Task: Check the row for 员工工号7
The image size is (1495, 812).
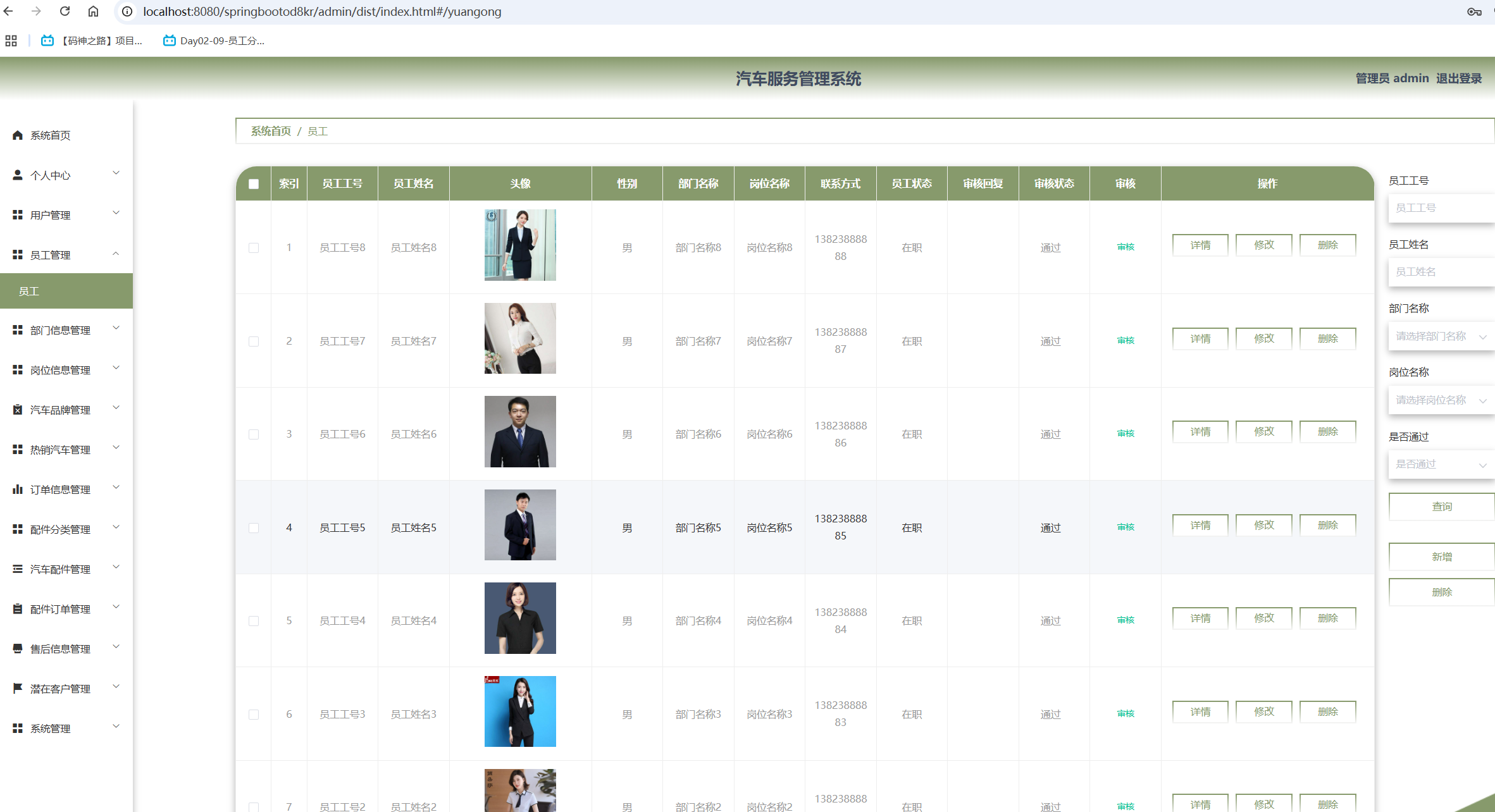Action: pos(254,341)
